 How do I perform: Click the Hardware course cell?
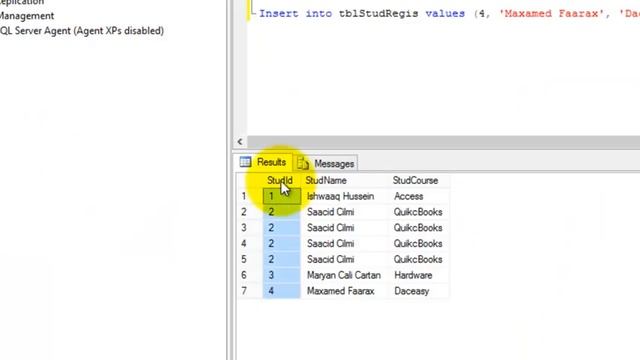(x=419, y=275)
